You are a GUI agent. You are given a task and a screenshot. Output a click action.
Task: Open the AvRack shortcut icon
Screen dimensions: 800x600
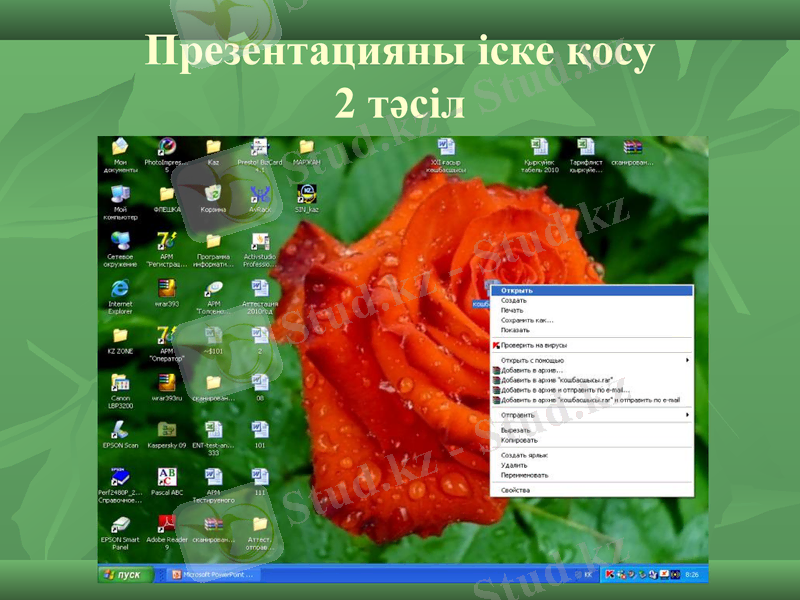point(259,194)
